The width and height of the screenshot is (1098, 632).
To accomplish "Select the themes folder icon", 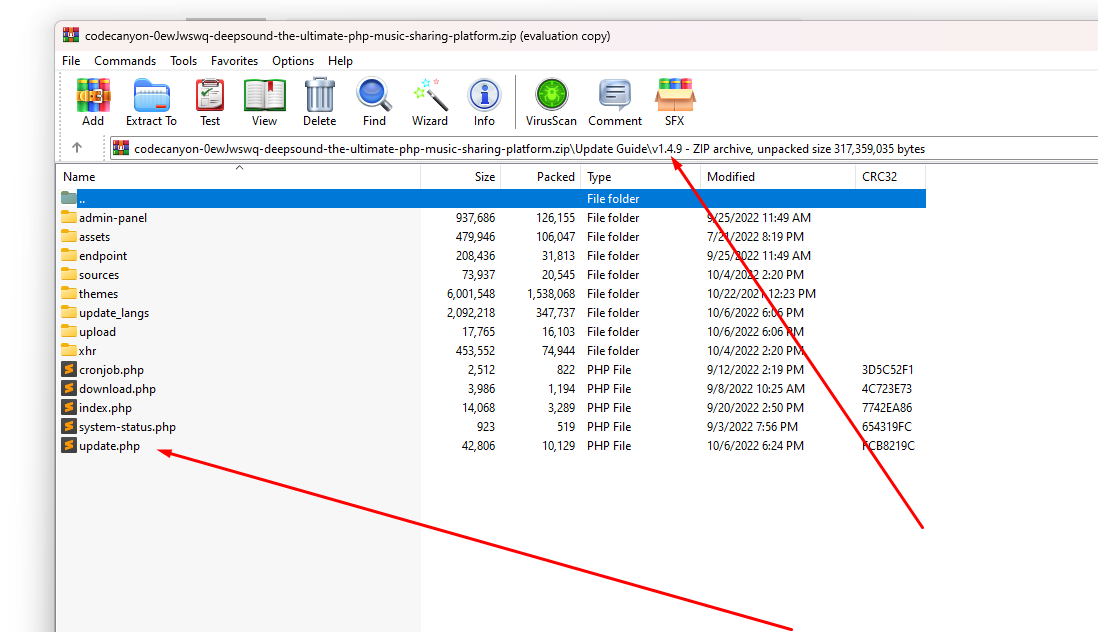I will [x=69, y=293].
